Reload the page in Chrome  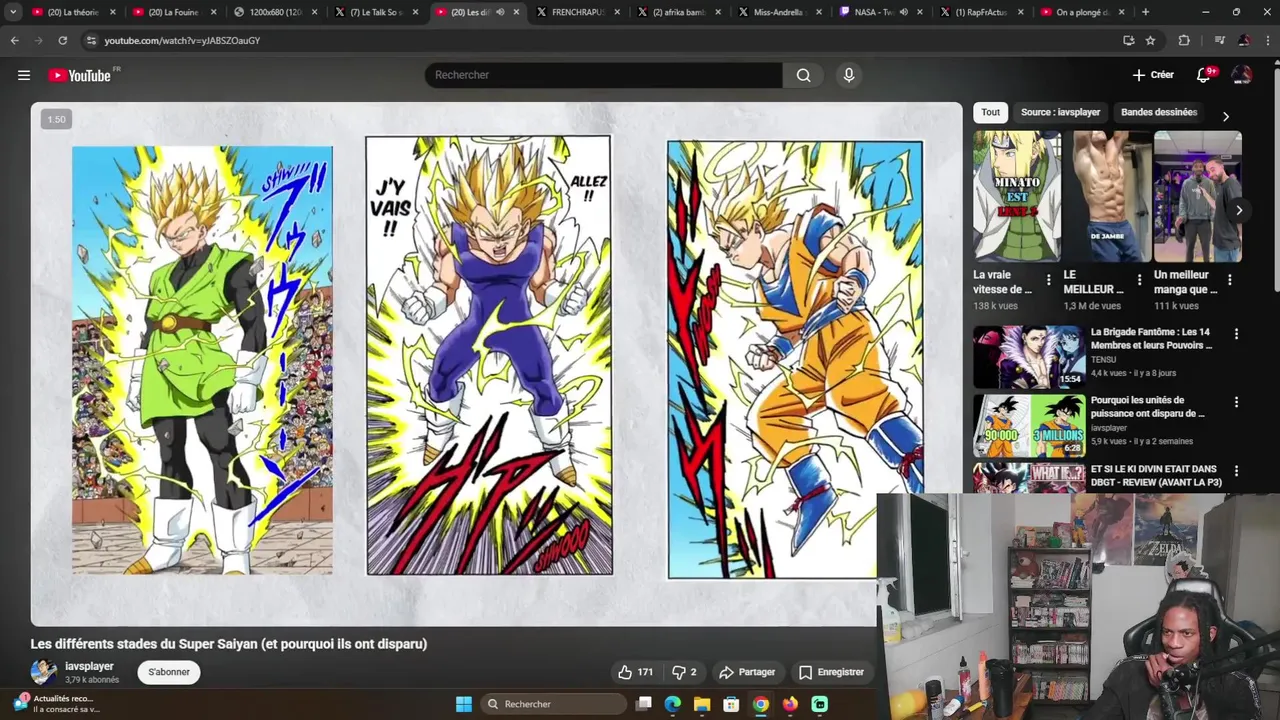[x=62, y=40]
